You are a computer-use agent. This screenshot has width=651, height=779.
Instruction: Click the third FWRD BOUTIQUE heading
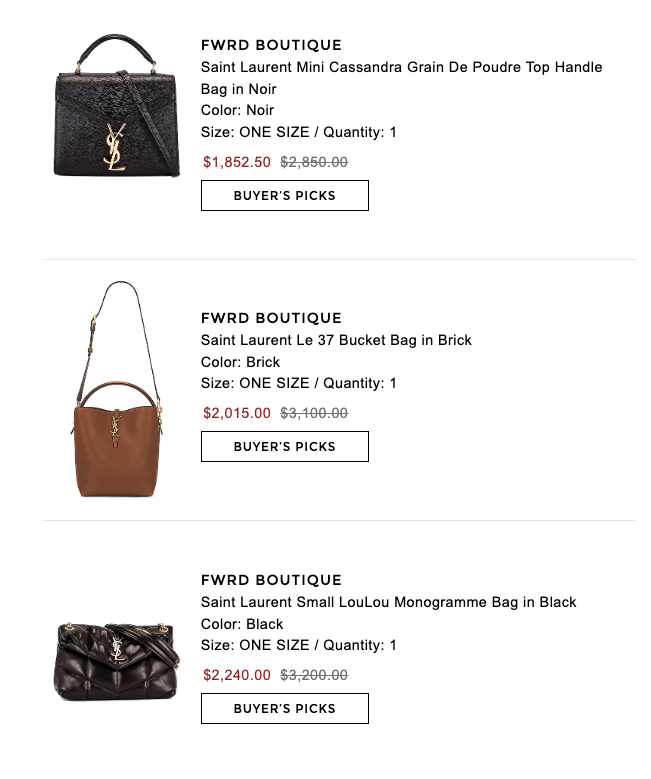coord(271,580)
